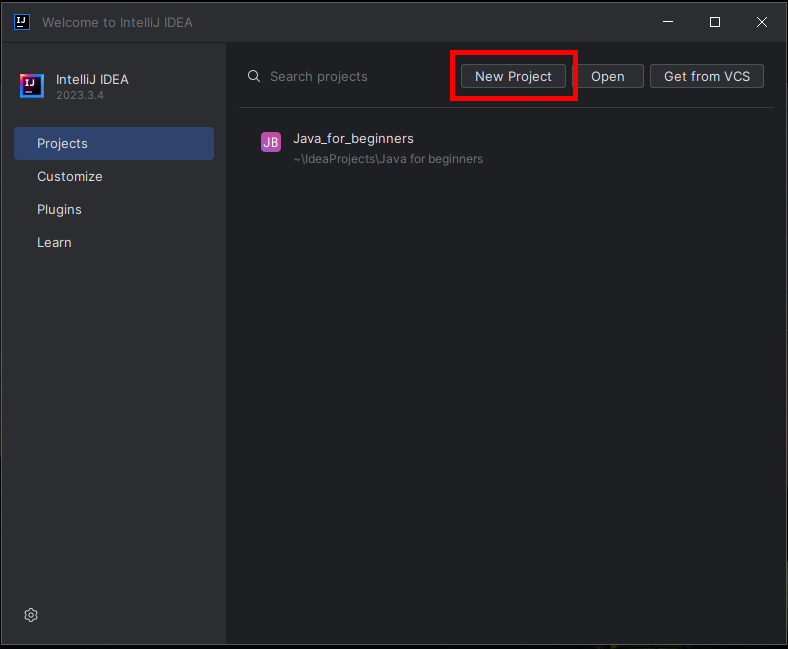Screen dimensions: 788x649
Task: Close the Welcome to IntelliJ IDEA window
Action: click(x=762, y=22)
